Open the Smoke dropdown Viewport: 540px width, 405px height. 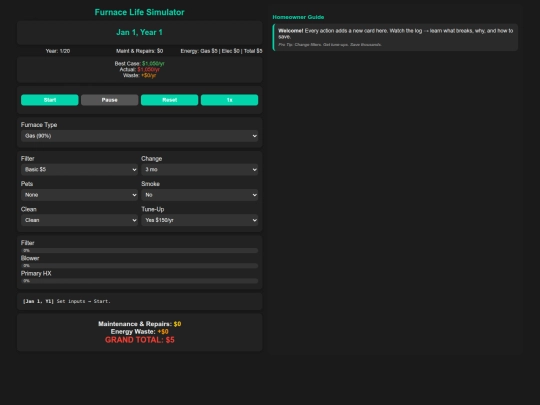200,195
